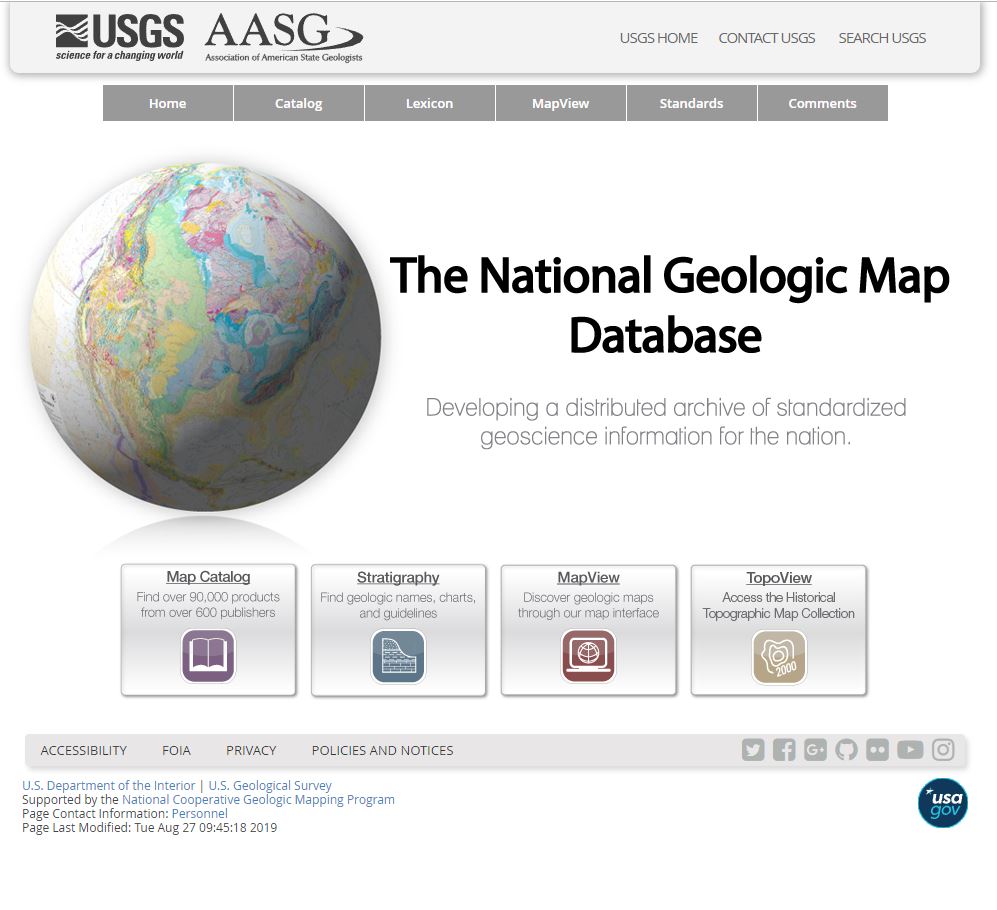Click the purple Map Catalog book icon
Image resolution: width=997 pixels, height=910 pixels.
point(208,656)
